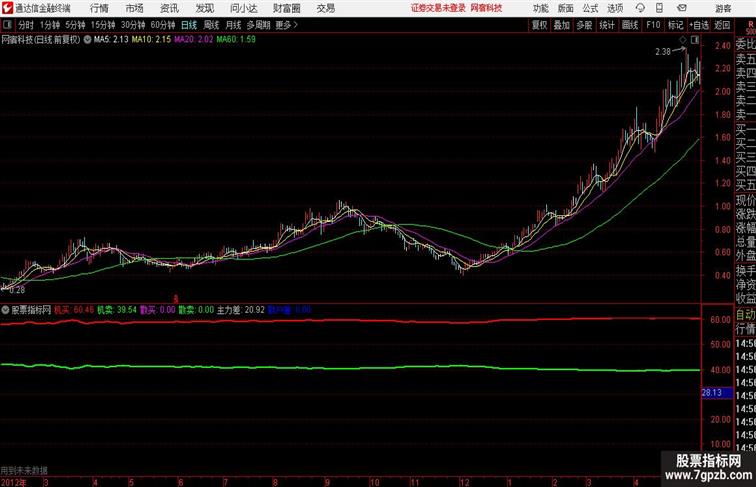This screenshot has width=756, height=487.
Task: Expand the 更多 periods list
Action: pyautogui.click(x=286, y=25)
